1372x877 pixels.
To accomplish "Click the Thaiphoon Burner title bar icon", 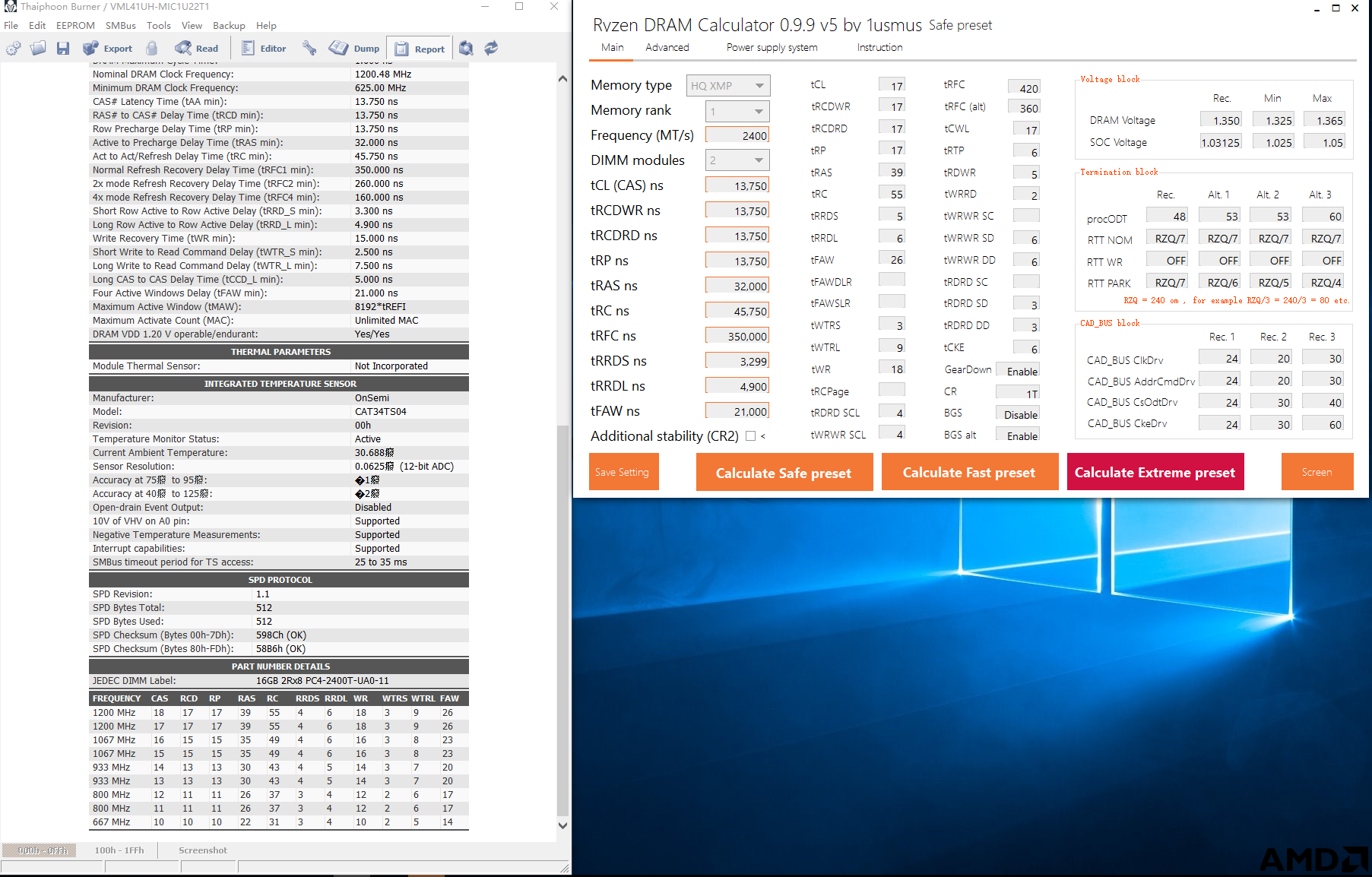I will pos(10,7).
